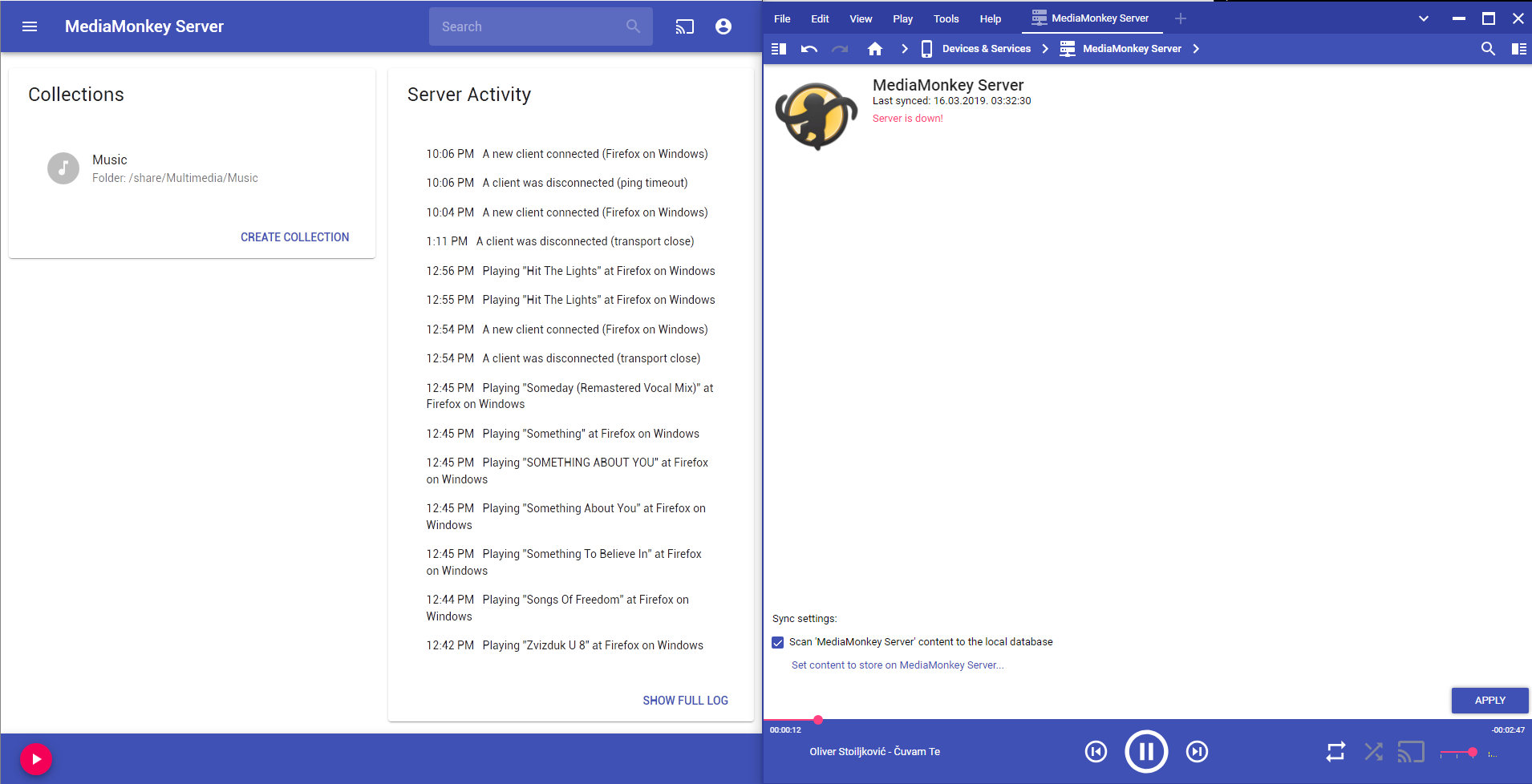The height and width of the screenshot is (784, 1532).
Task: Open the hamburger menu in MediaMonkey Server
Action: (x=30, y=26)
